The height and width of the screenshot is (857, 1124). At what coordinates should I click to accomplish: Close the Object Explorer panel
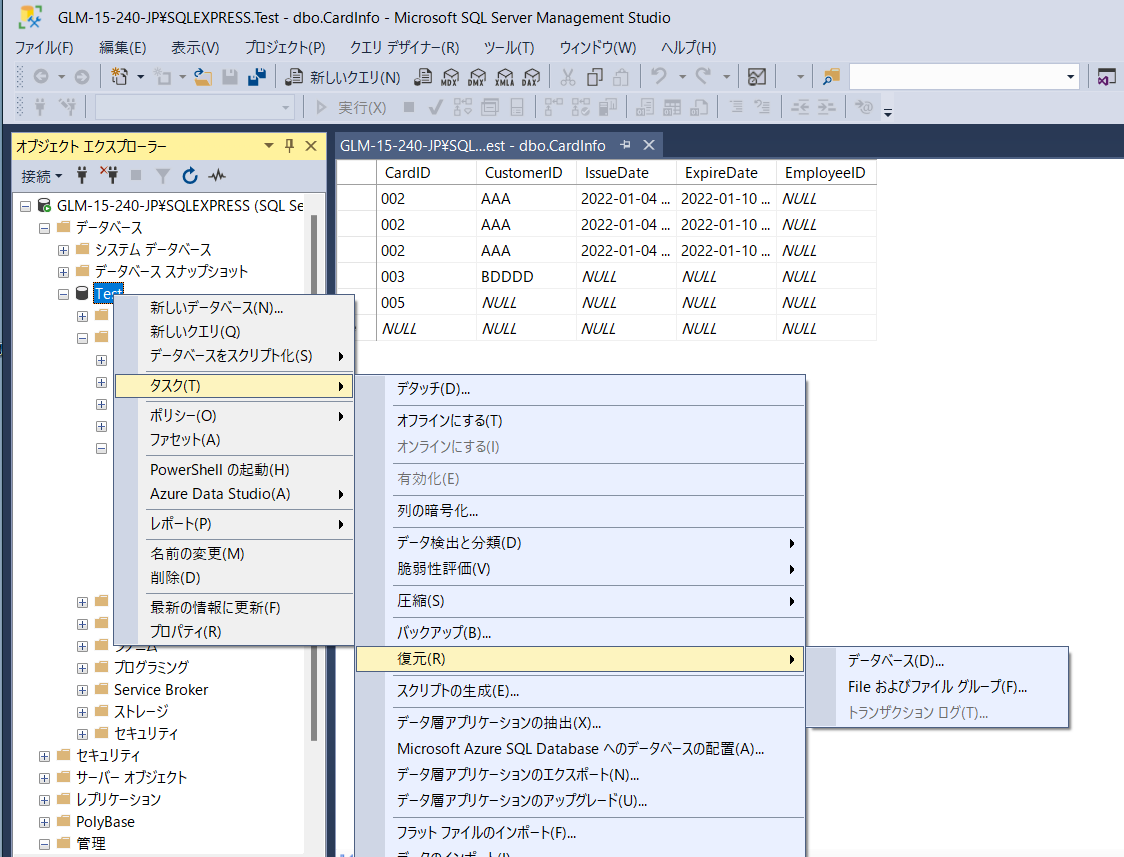311,146
